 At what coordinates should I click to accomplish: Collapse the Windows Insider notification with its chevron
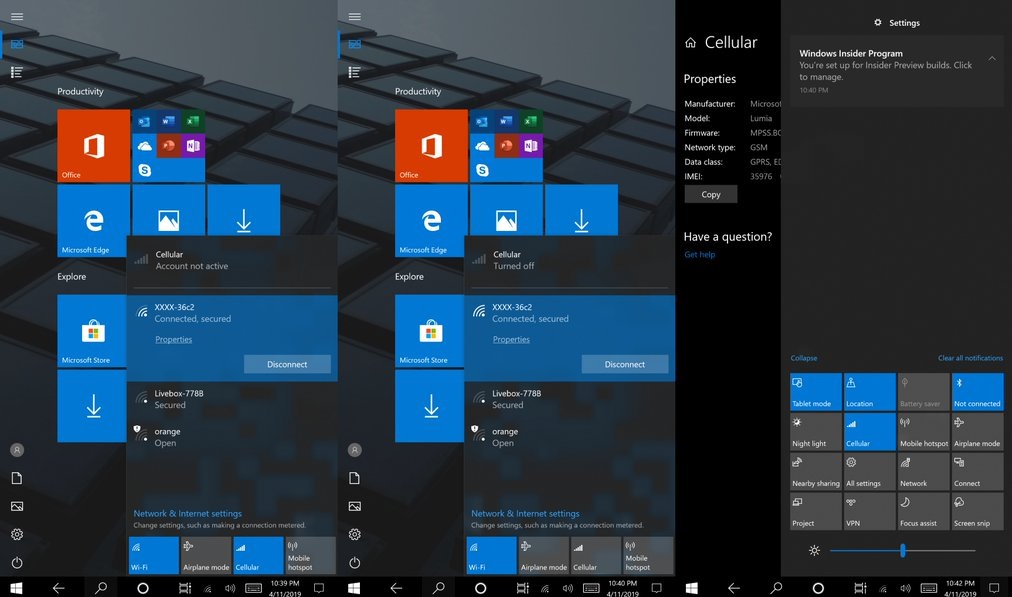pyautogui.click(x=992, y=59)
